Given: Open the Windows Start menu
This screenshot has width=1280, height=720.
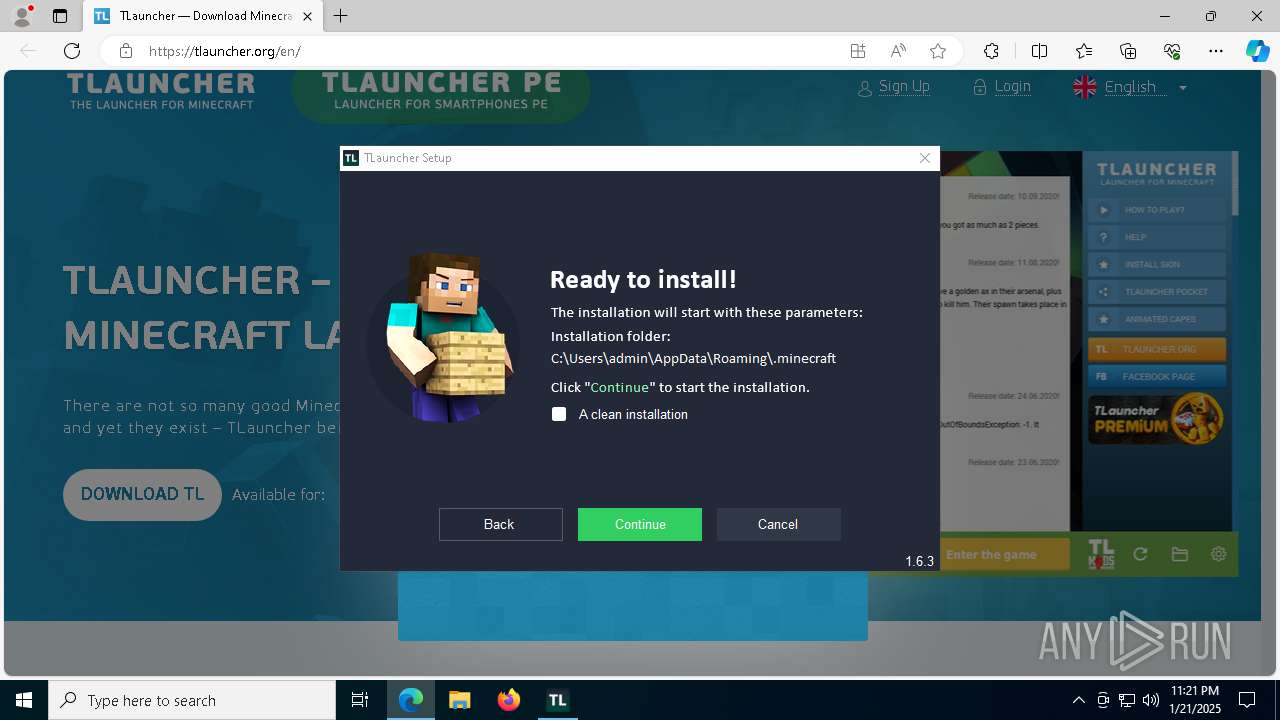Looking at the screenshot, I should point(24,700).
